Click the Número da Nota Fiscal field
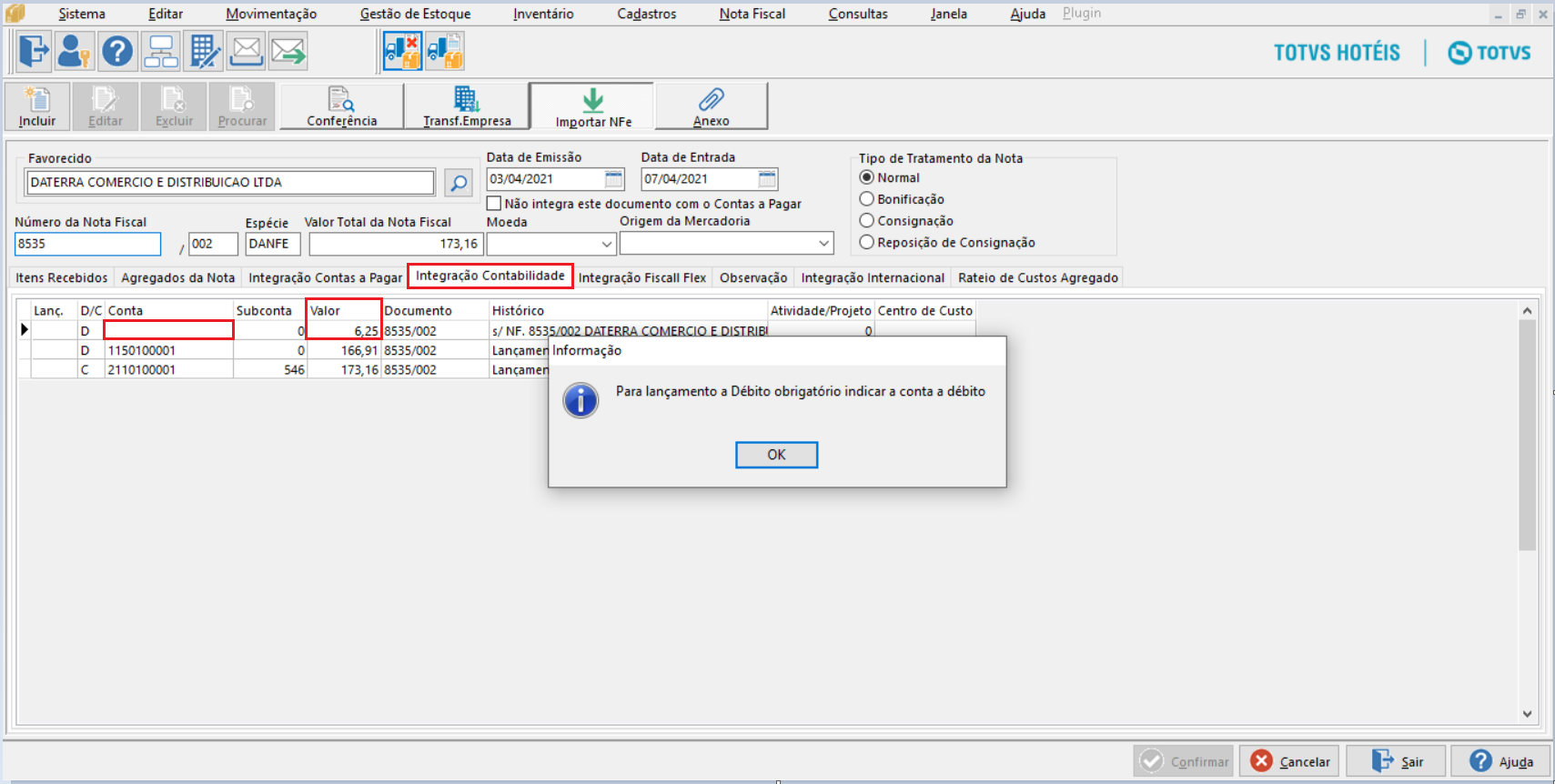1555x784 pixels. [x=88, y=244]
